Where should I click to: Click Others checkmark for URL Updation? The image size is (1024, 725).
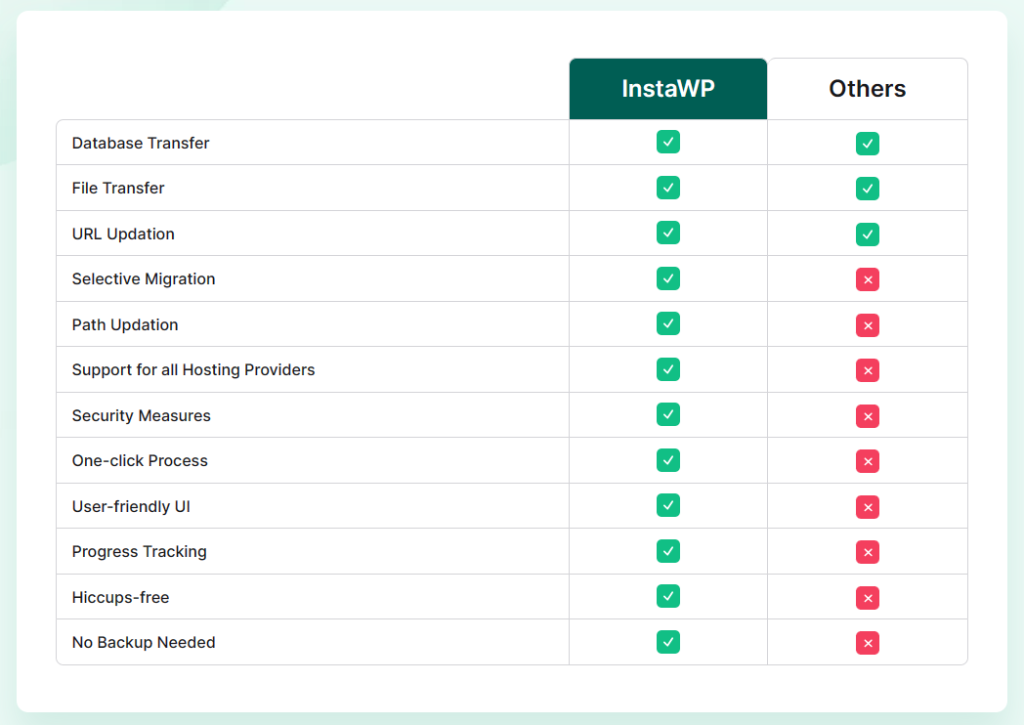pyautogui.click(x=867, y=234)
